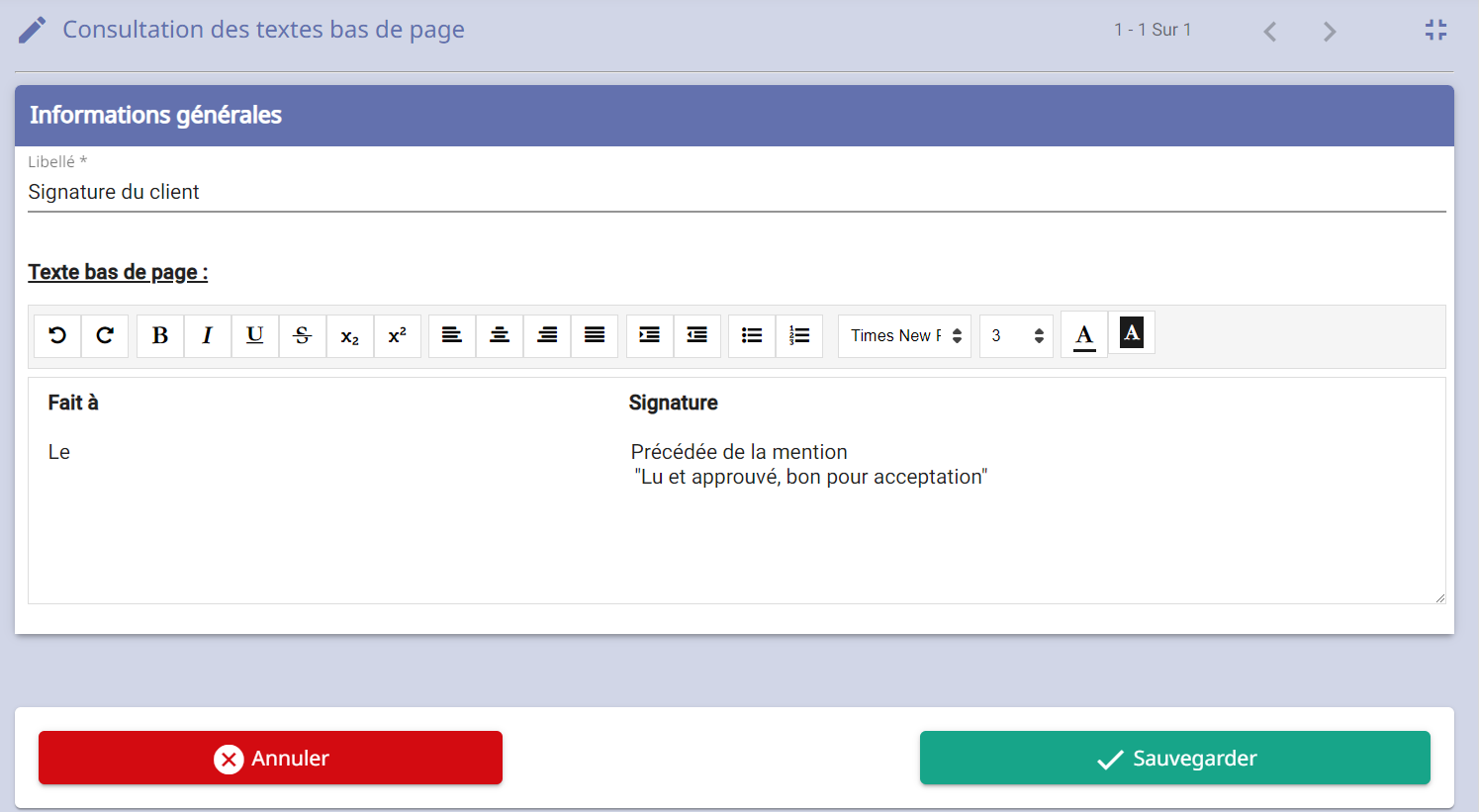
Task: Open Times New Roman font dropdown
Action: tap(904, 335)
